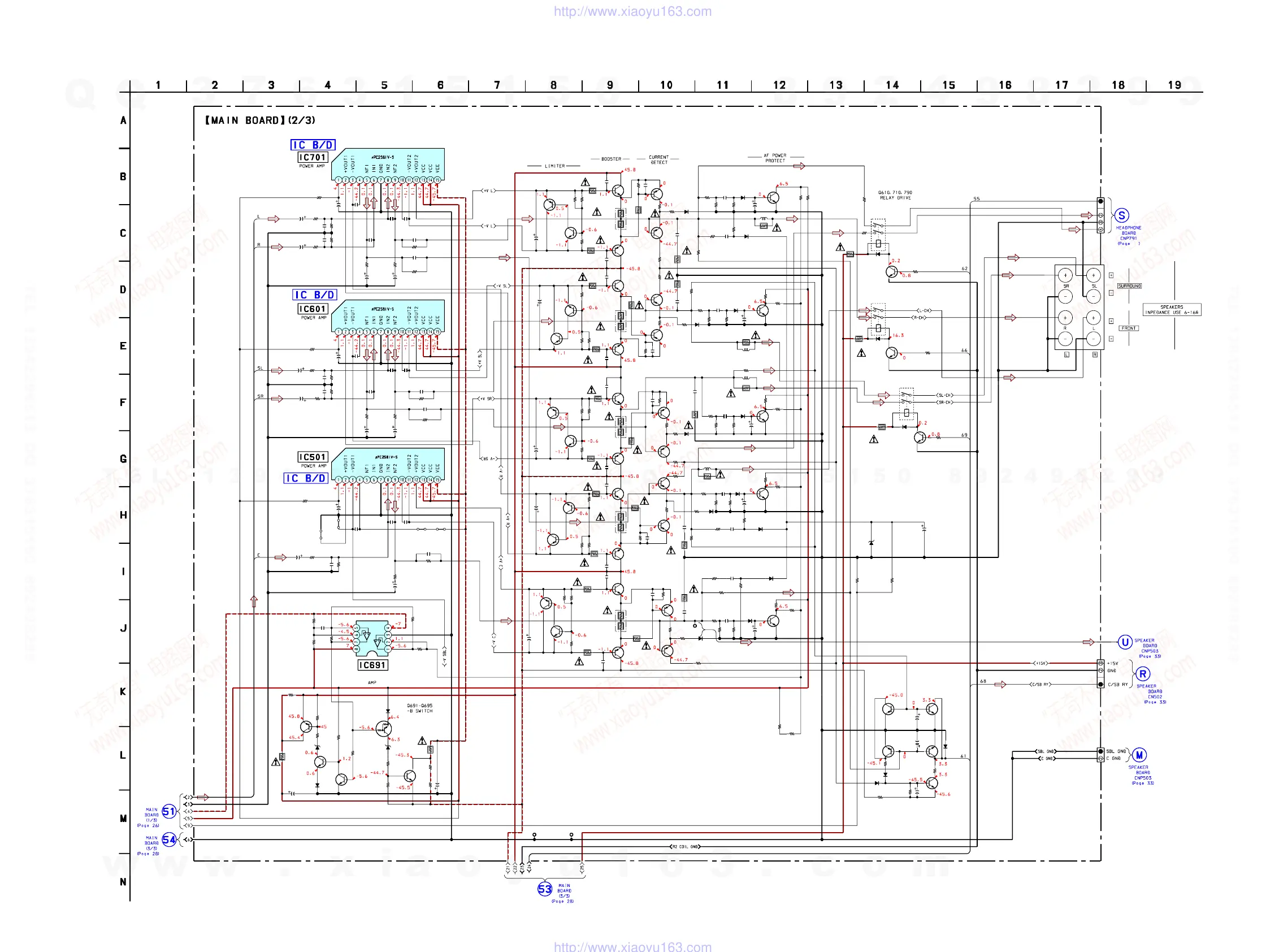Click the IC601 power amp chip
This screenshot has height=952, width=1266.
pos(388,315)
